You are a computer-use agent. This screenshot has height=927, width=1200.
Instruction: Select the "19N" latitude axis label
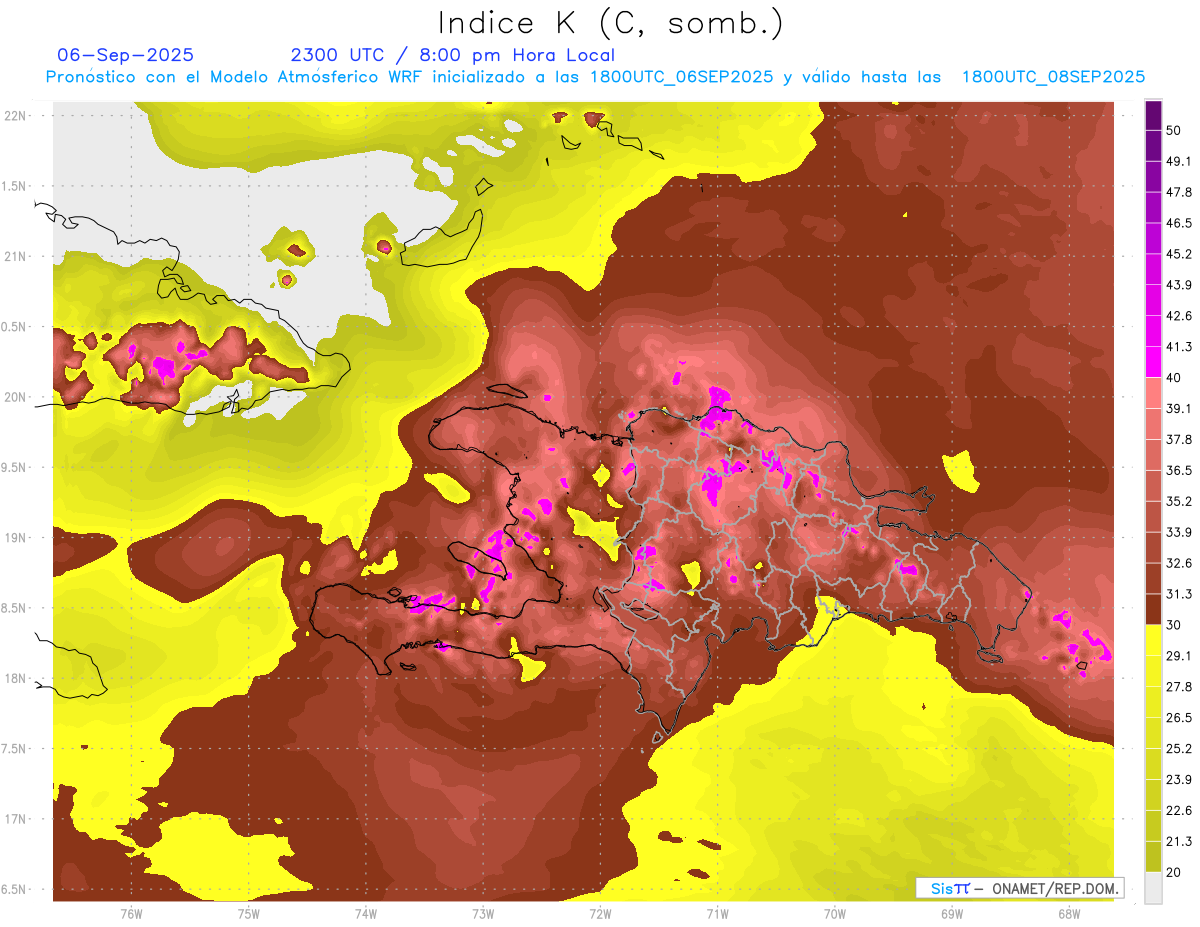(15, 538)
